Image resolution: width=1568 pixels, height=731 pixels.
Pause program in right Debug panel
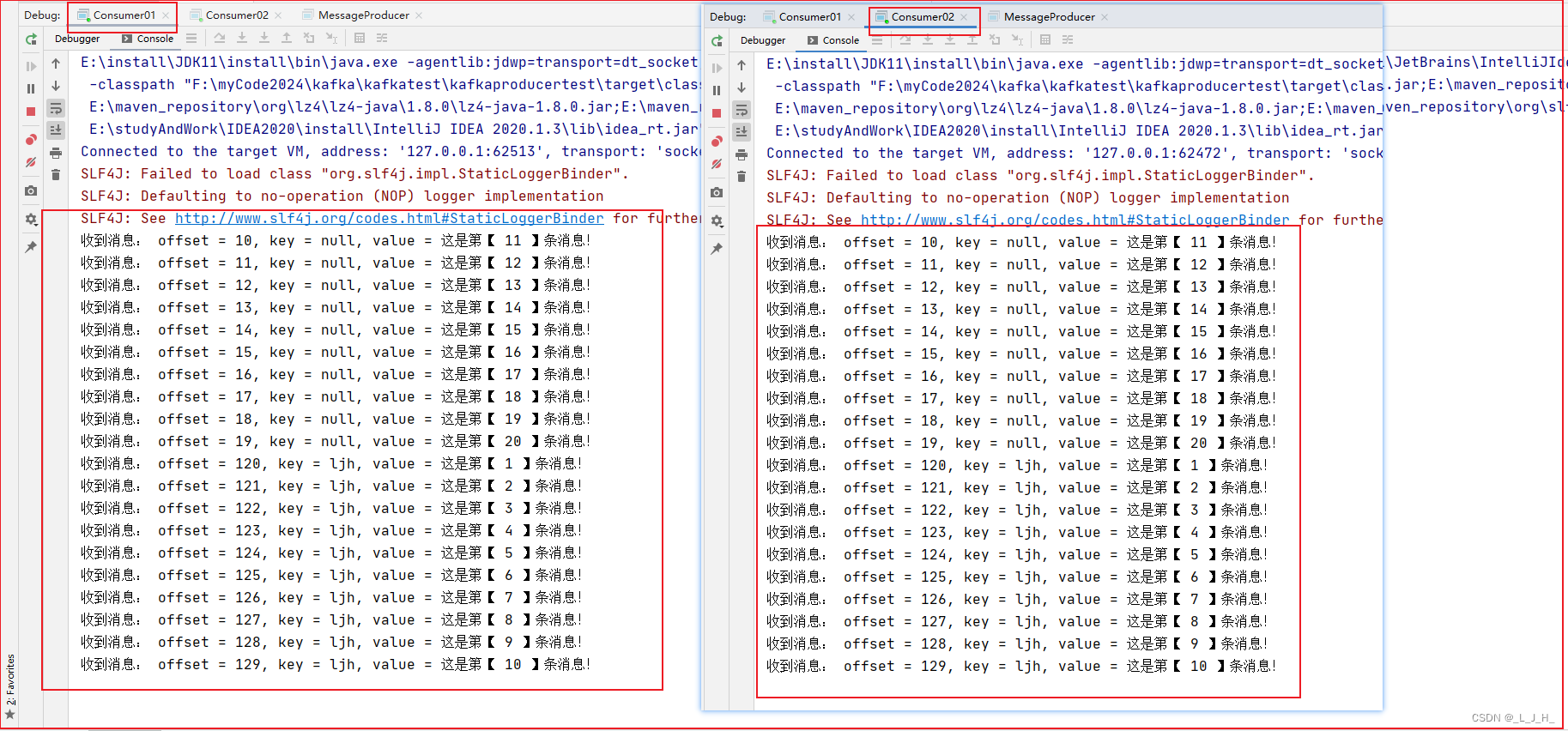(x=717, y=90)
